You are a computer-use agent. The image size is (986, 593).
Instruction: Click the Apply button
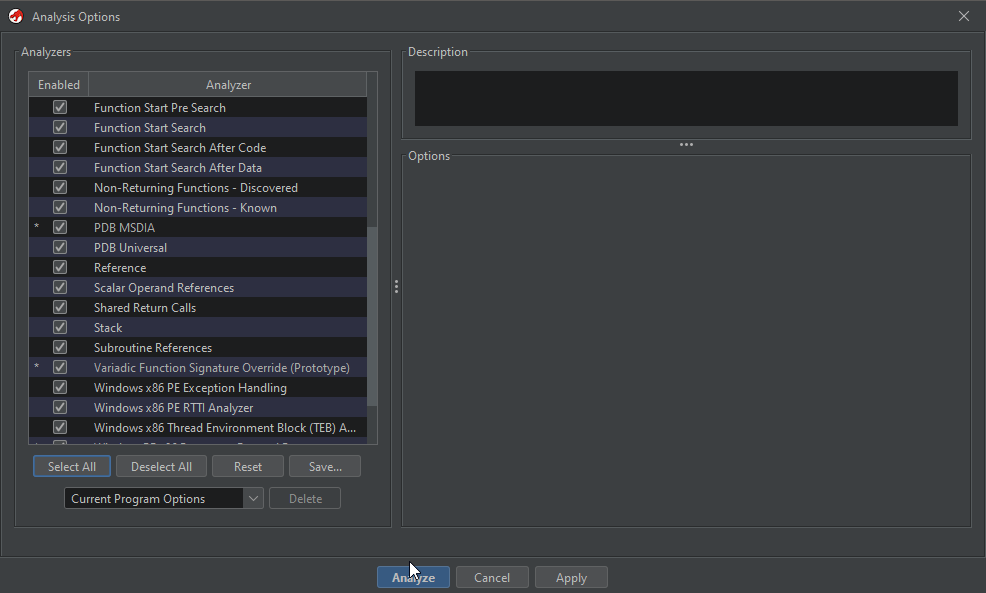571,578
